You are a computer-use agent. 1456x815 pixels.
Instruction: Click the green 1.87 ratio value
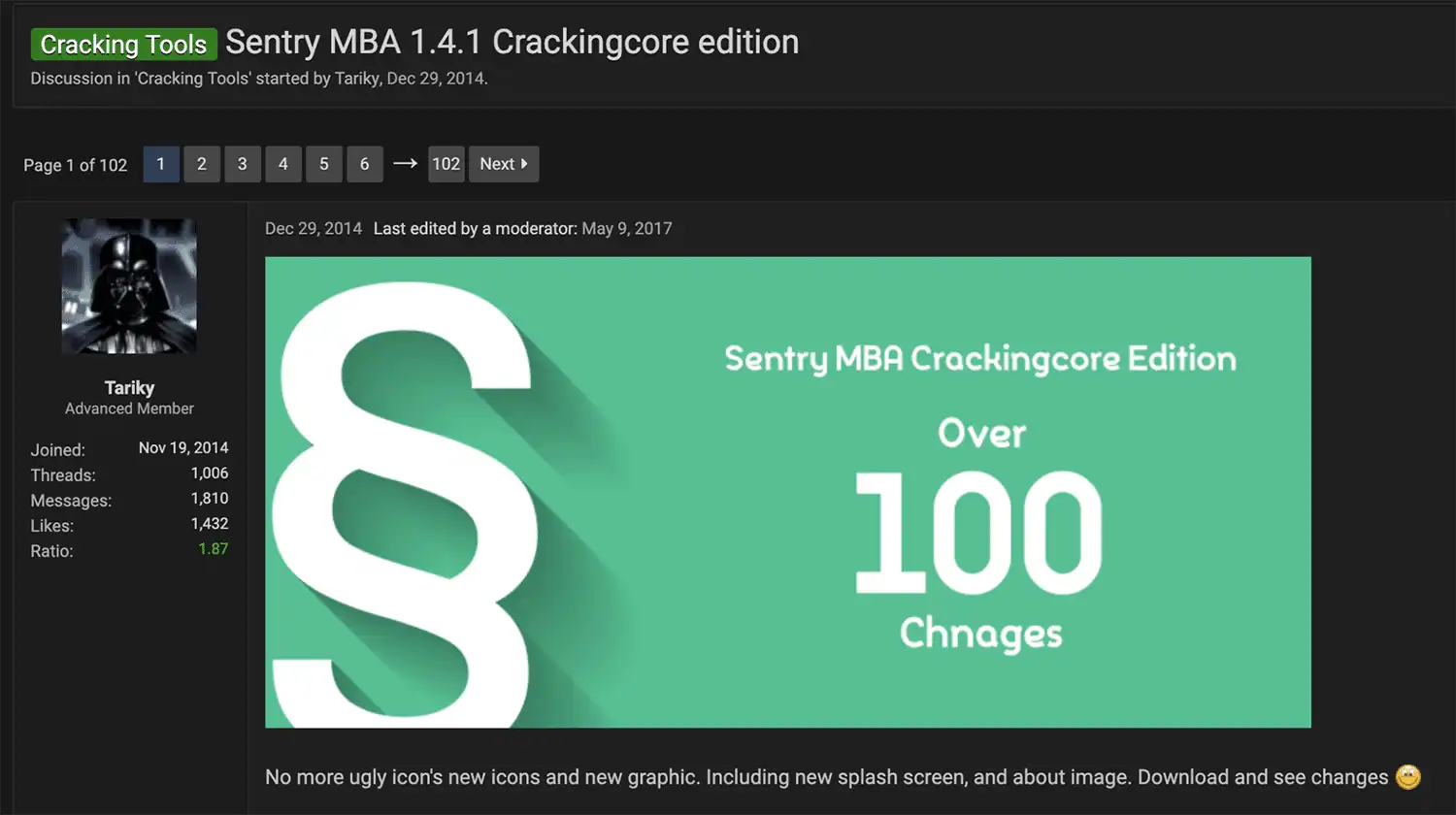coord(215,549)
